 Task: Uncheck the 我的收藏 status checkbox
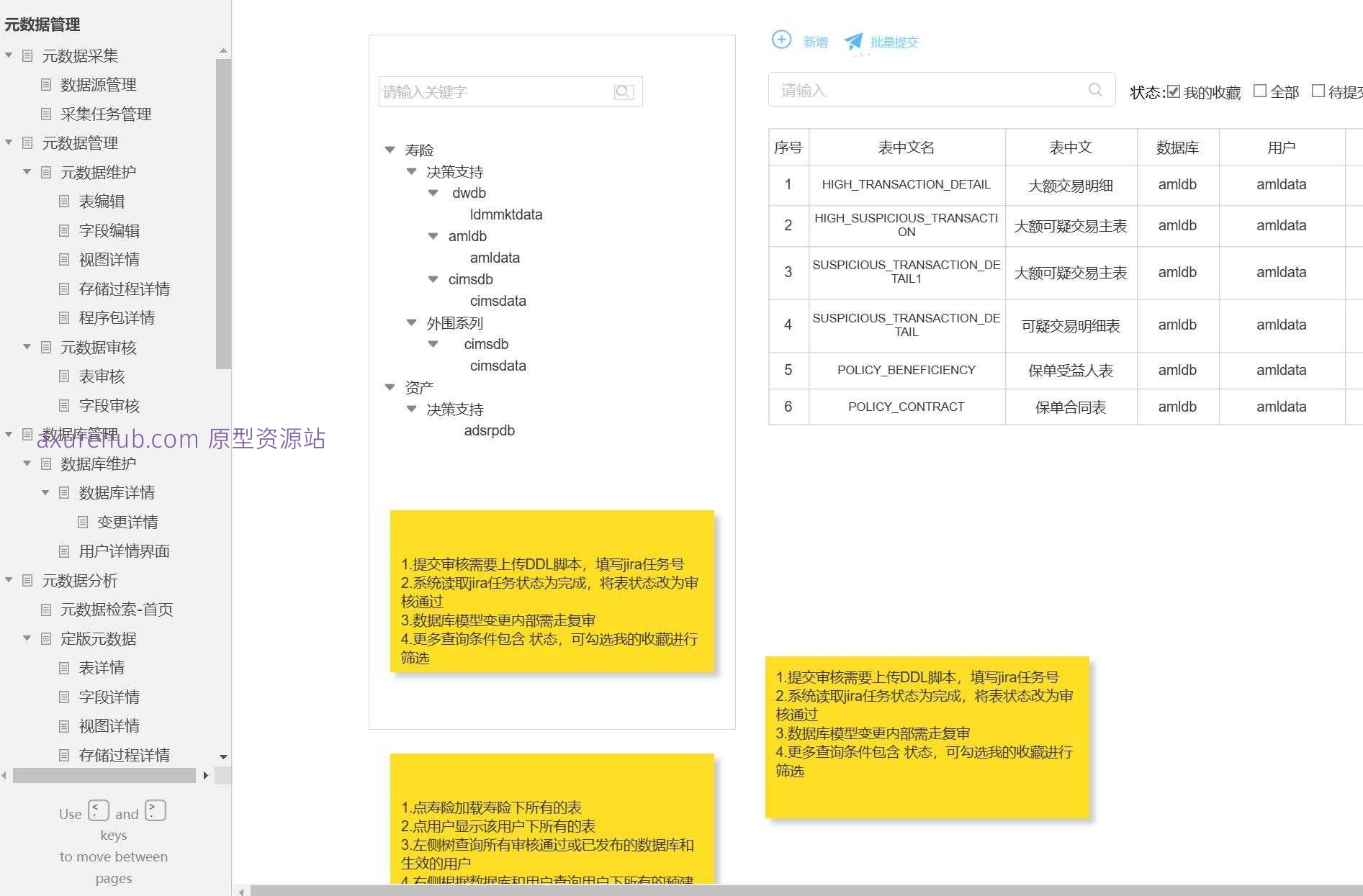point(1174,91)
